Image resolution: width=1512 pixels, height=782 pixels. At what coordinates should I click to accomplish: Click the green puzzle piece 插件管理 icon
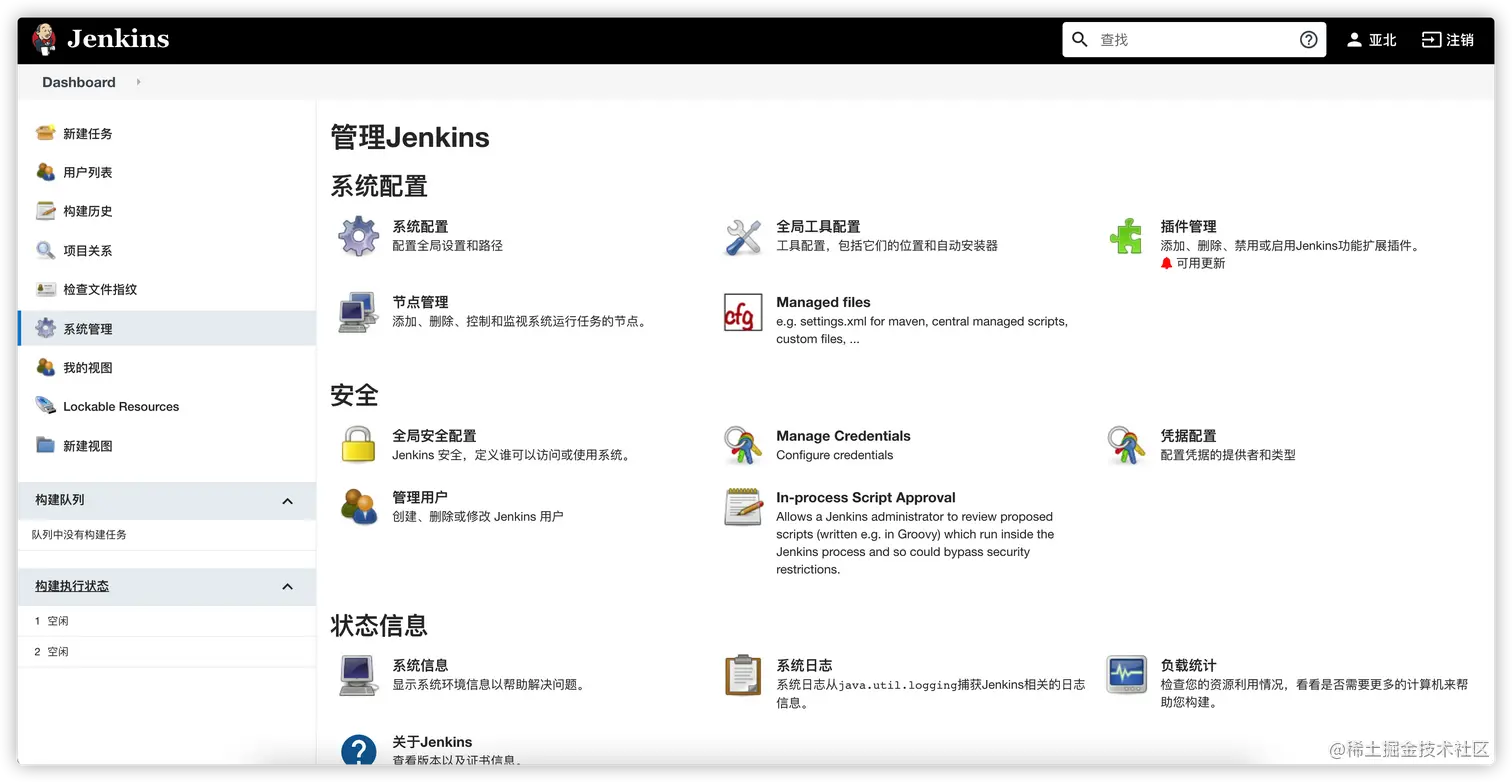(x=1126, y=236)
